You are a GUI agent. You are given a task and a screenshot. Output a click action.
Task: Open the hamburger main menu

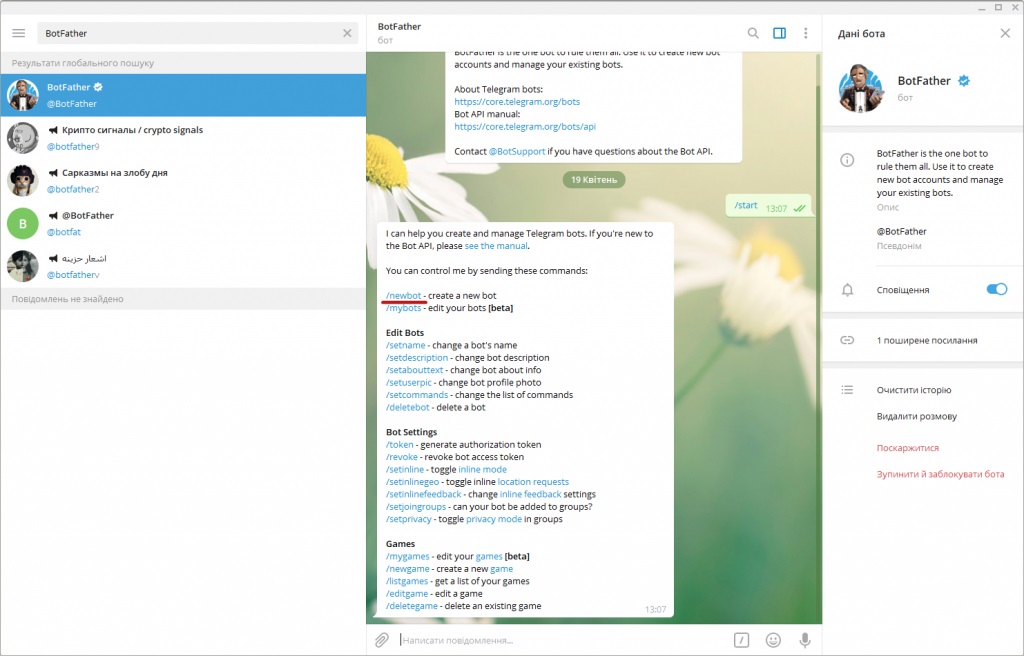18,33
